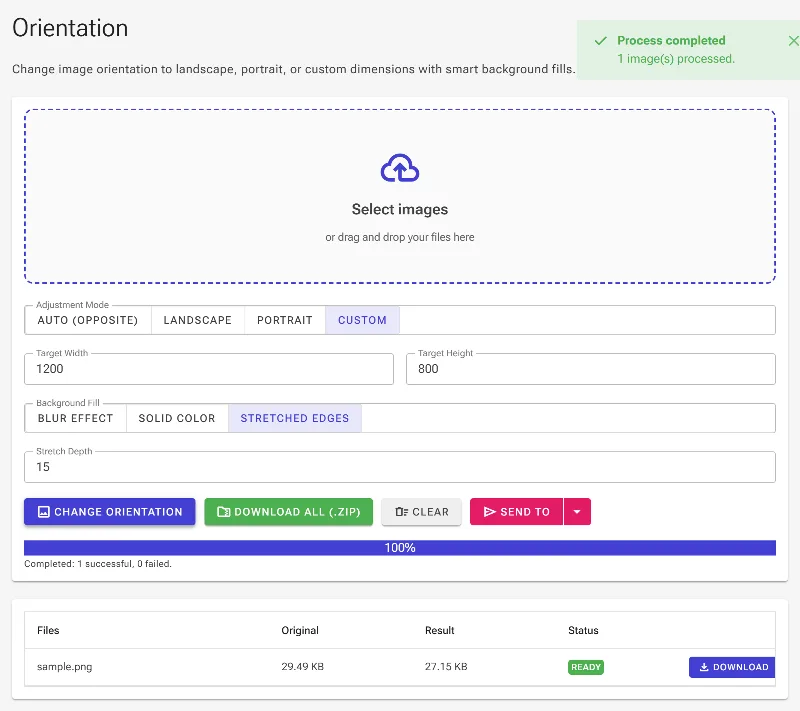
Task: Choose Solid Color background fill
Action: coord(177,418)
